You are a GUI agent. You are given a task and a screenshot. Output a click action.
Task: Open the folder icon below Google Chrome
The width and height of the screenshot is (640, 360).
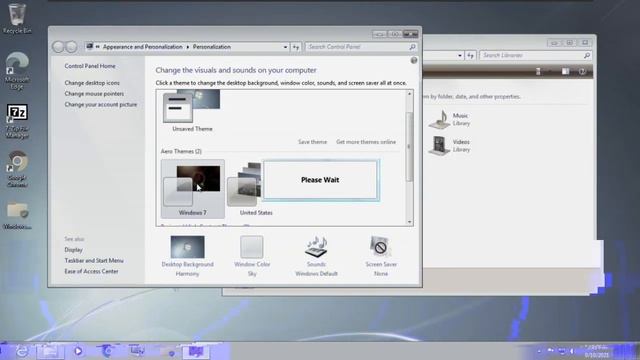click(x=17, y=216)
